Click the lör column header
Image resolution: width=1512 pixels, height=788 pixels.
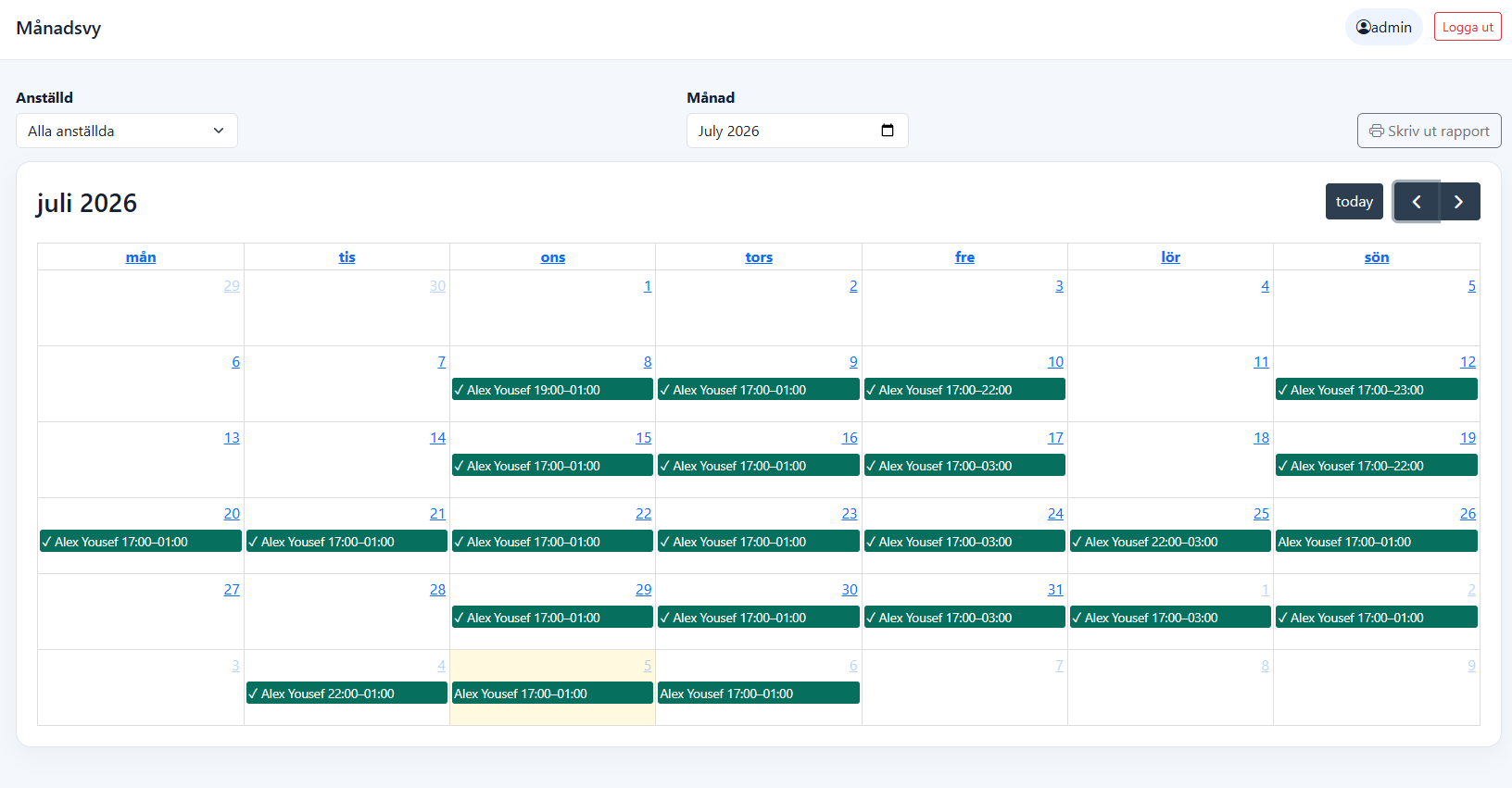pyautogui.click(x=1171, y=257)
